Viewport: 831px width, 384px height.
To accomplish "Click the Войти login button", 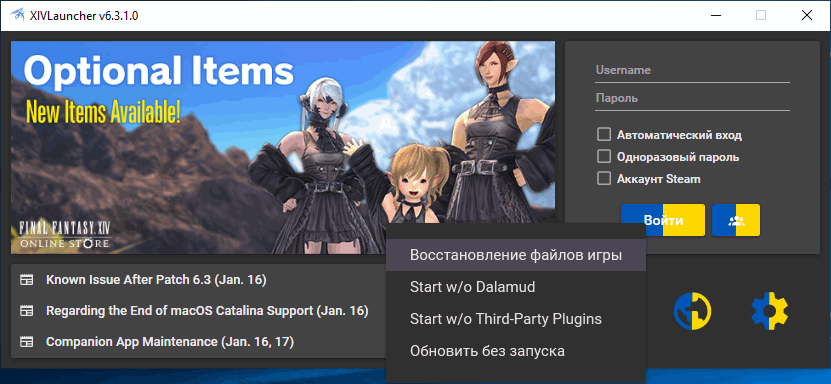I will coord(663,220).
